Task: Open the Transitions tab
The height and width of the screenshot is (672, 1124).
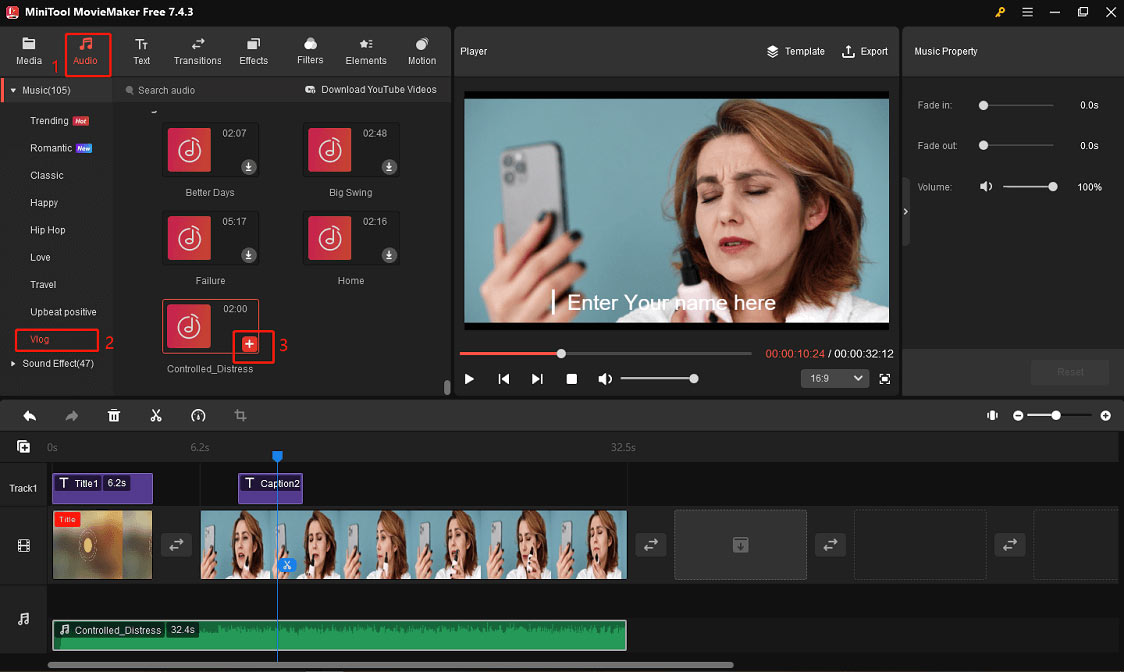Action: click(197, 52)
